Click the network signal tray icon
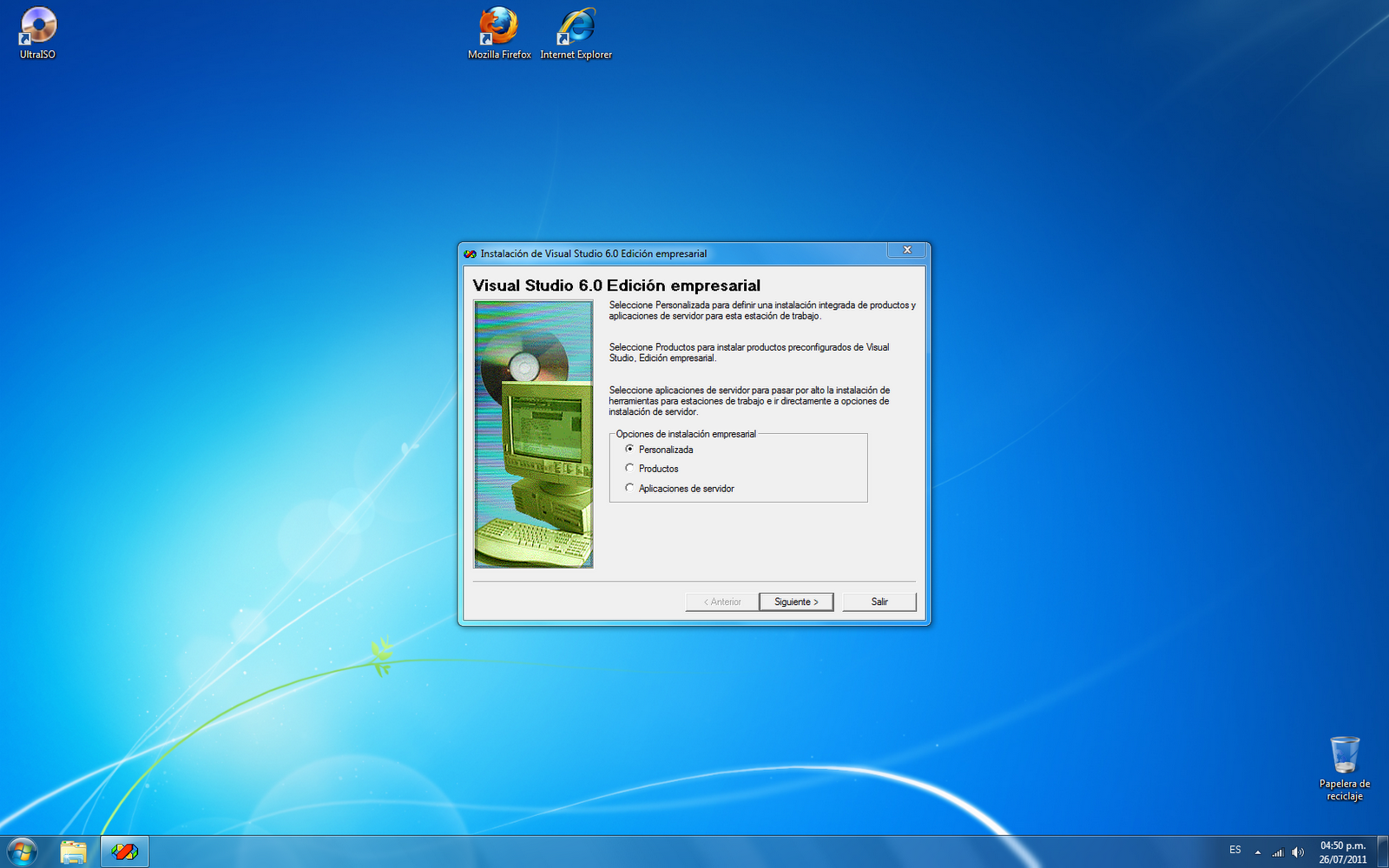Screen dimensions: 1389x868 coord(1277,852)
